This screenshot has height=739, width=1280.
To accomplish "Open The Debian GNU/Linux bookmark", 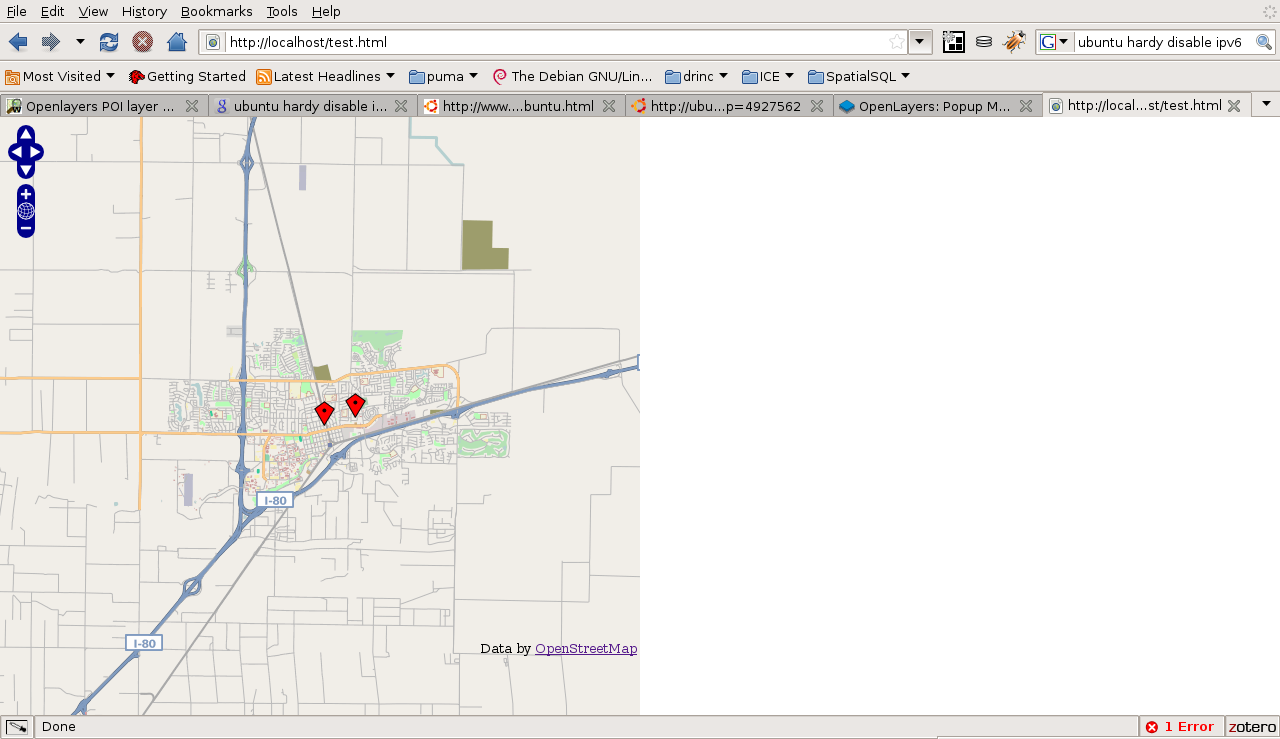I will click(x=572, y=76).
